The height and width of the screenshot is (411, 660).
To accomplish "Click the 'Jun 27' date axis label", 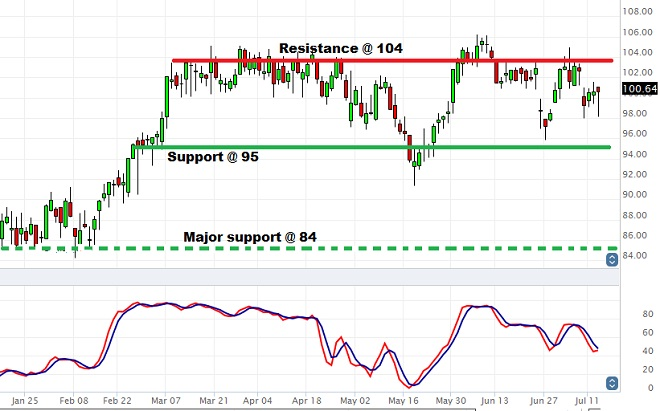I will coord(543,400).
